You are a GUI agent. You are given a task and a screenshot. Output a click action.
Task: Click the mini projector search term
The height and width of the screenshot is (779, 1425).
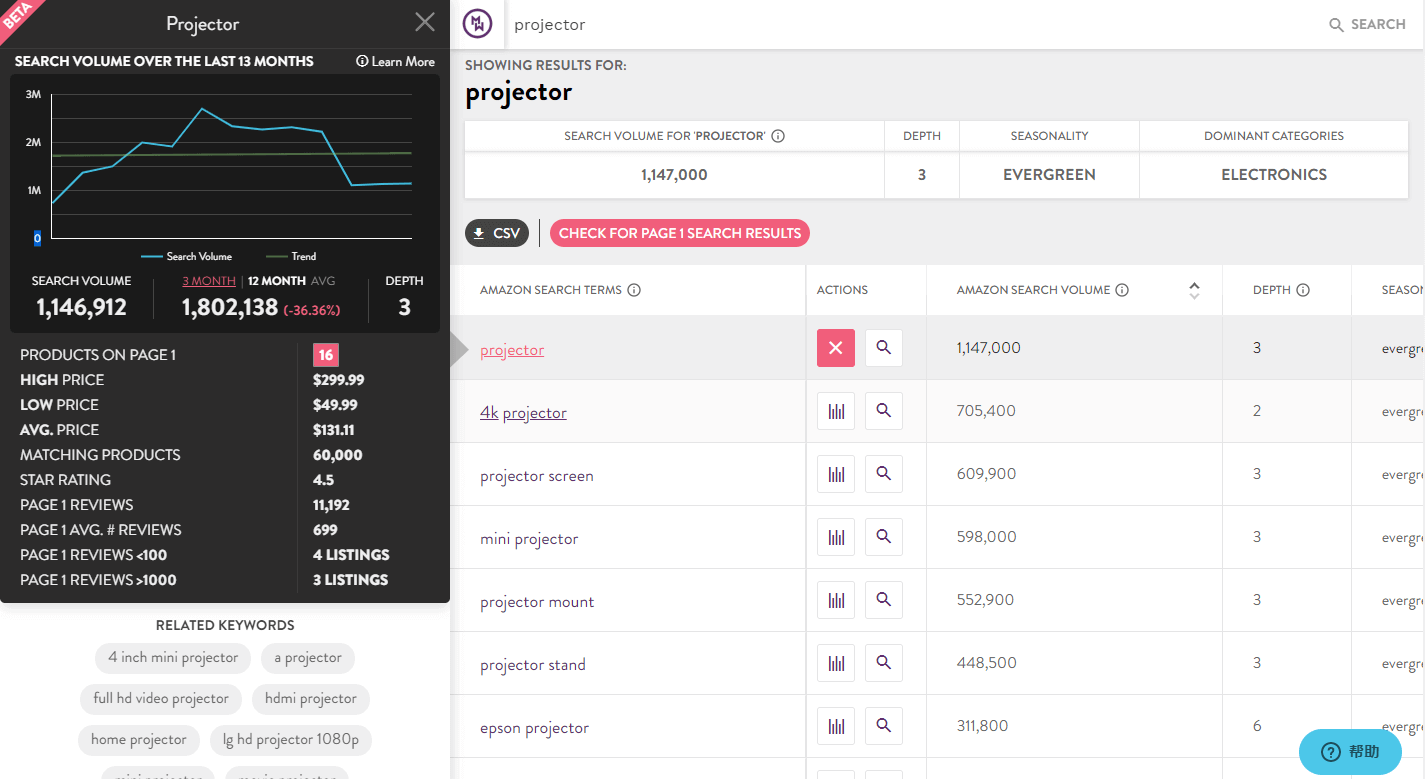[x=529, y=539]
